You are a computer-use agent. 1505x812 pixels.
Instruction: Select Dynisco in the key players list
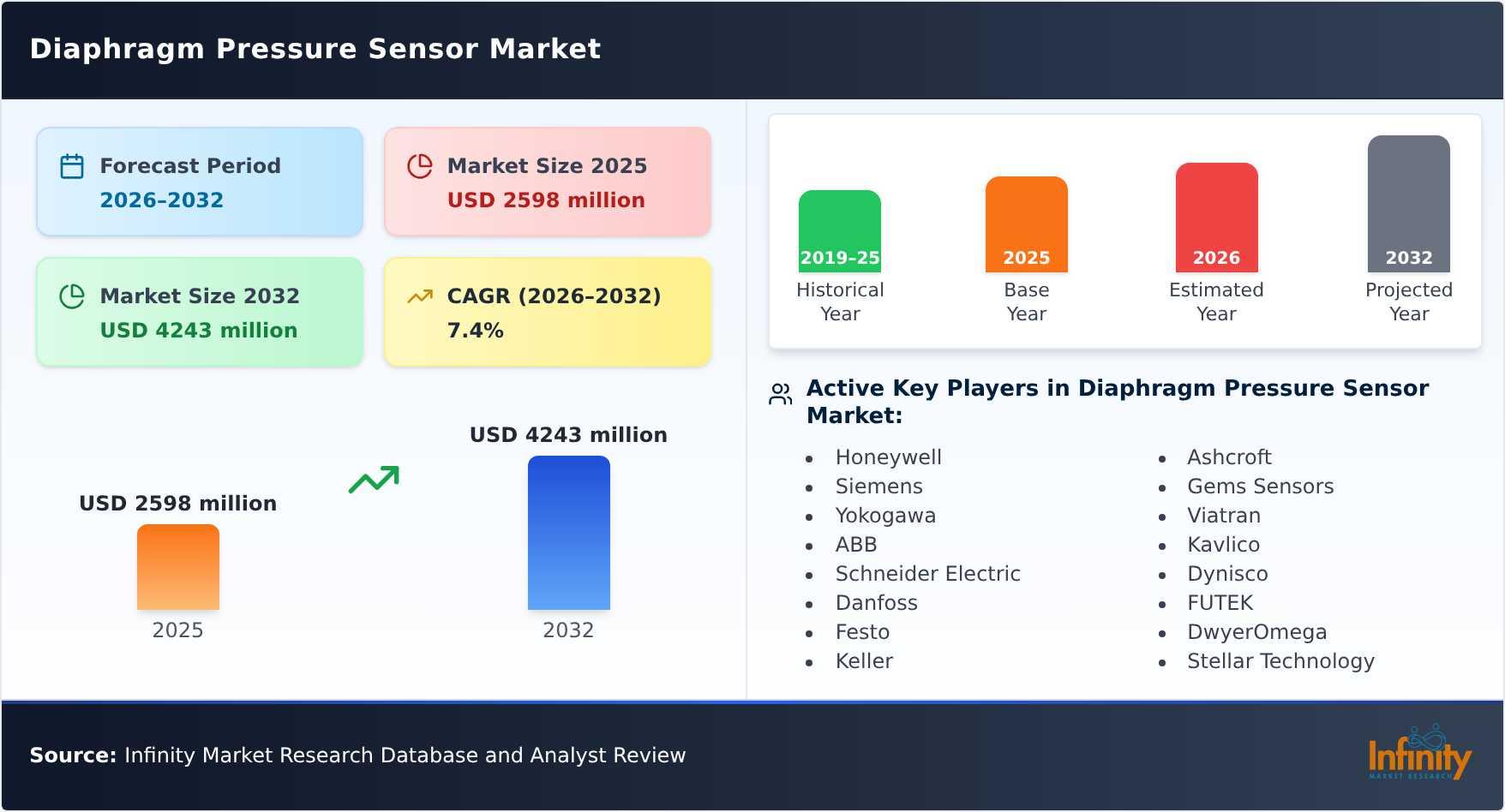pyautogui.click(x=1227, y=574)
